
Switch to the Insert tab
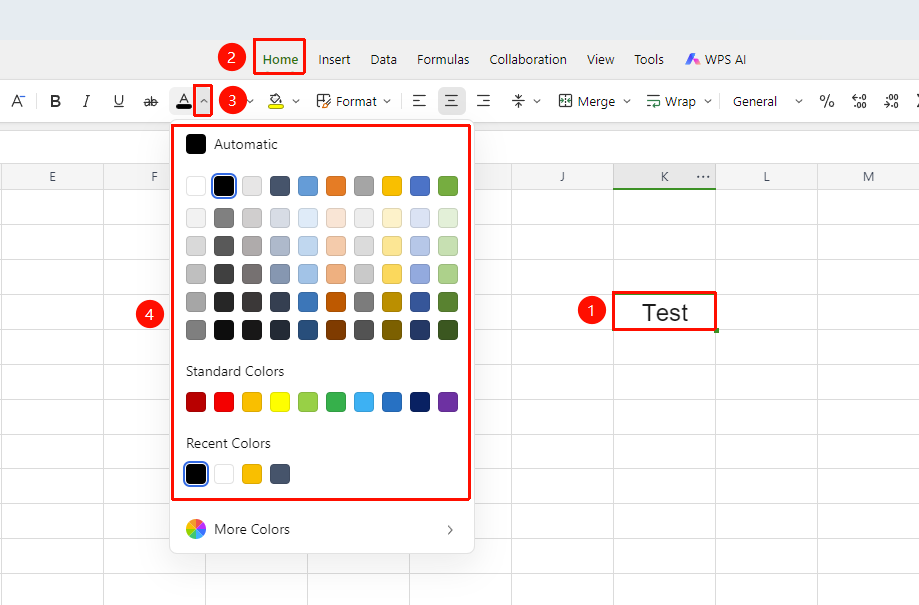pos(334,59)
